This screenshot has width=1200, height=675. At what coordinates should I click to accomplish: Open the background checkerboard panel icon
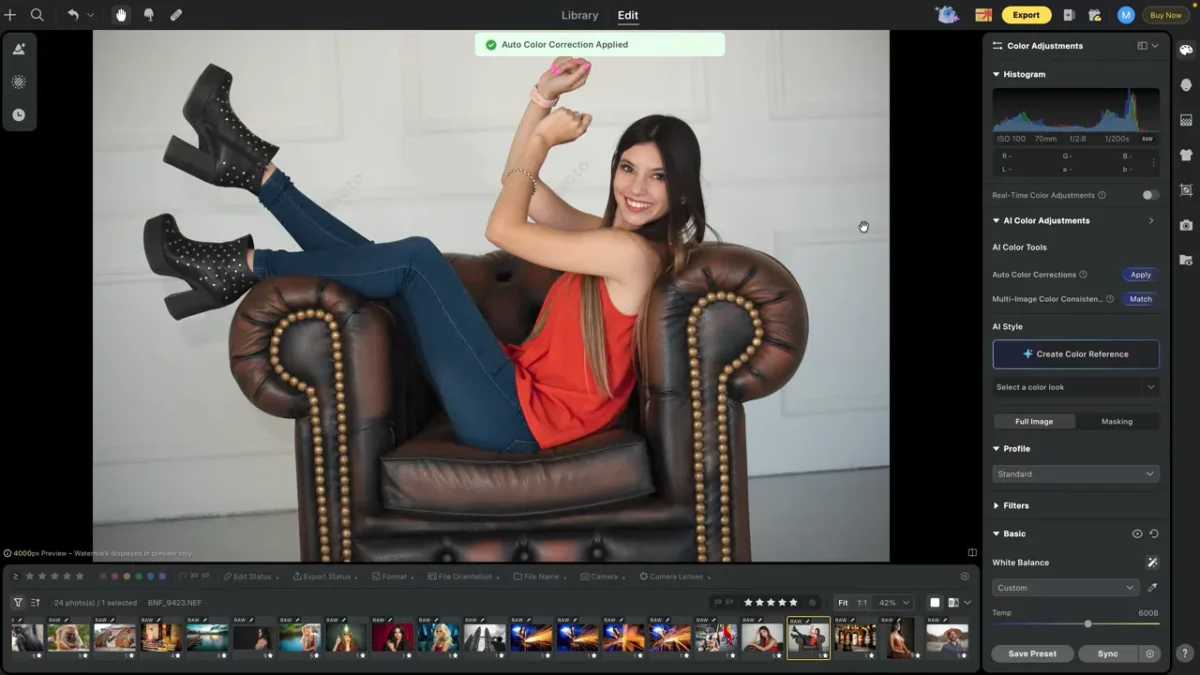click(1186, 120)
